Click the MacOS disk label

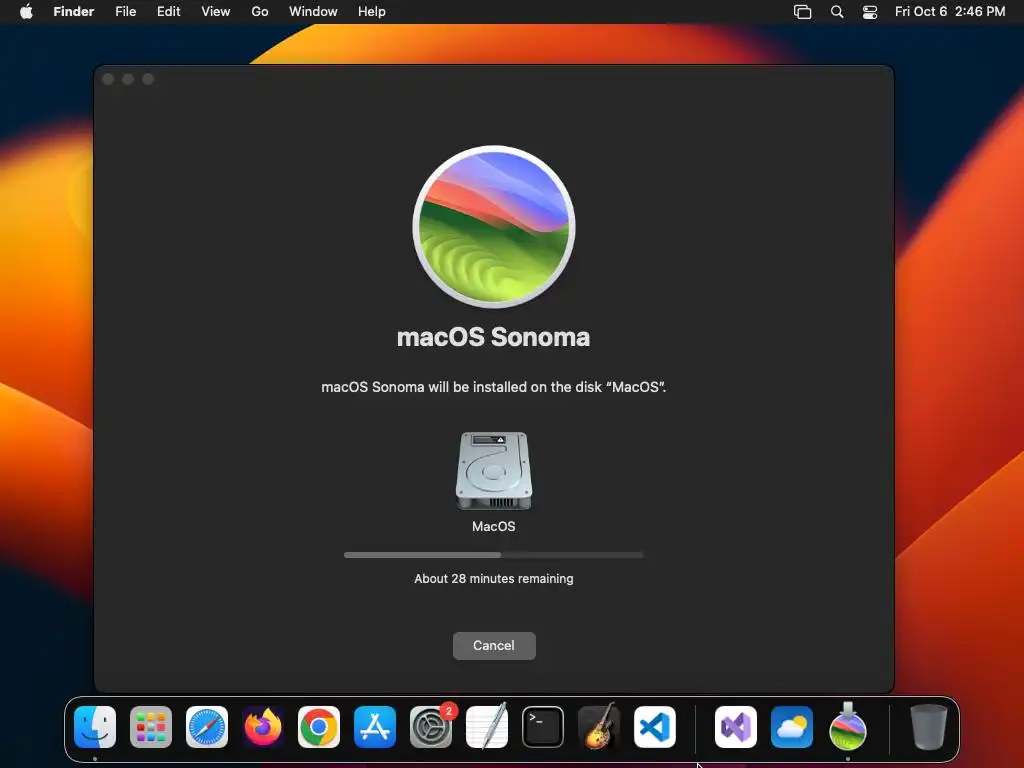click(494, 526)
